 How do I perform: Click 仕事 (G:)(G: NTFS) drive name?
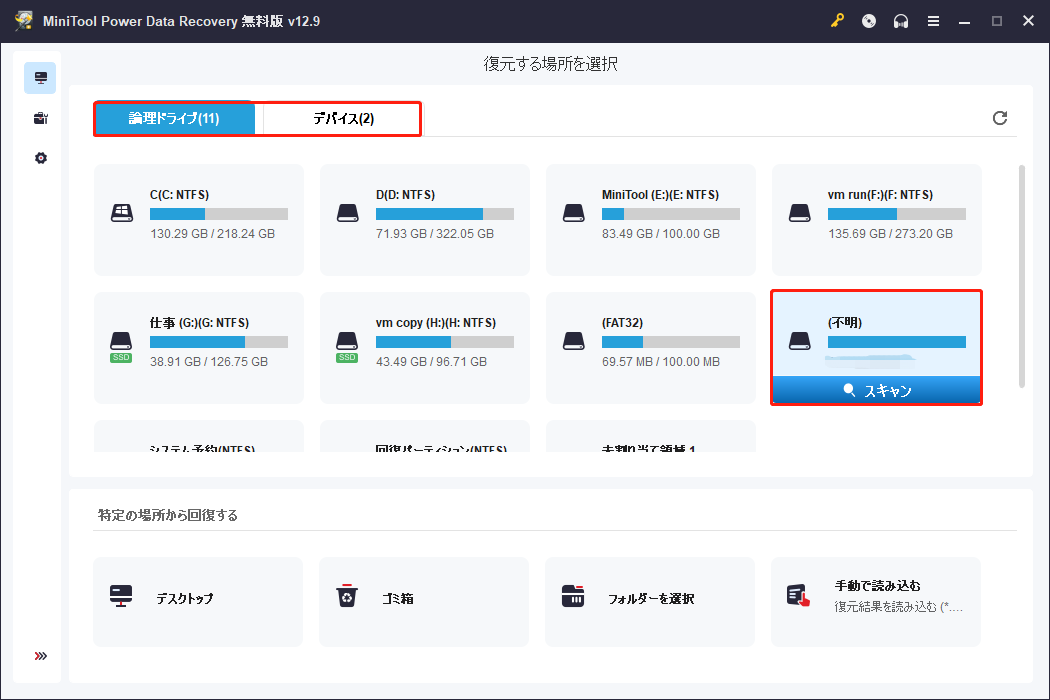(200, 323)
